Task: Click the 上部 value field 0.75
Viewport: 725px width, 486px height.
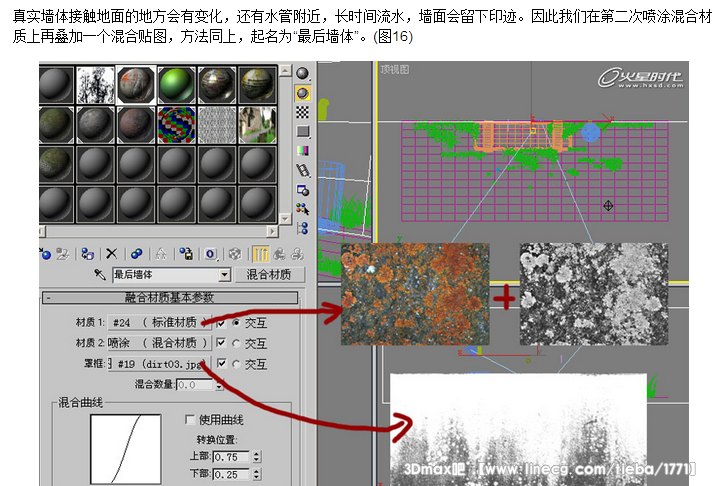Action: (x=231, y=457)
